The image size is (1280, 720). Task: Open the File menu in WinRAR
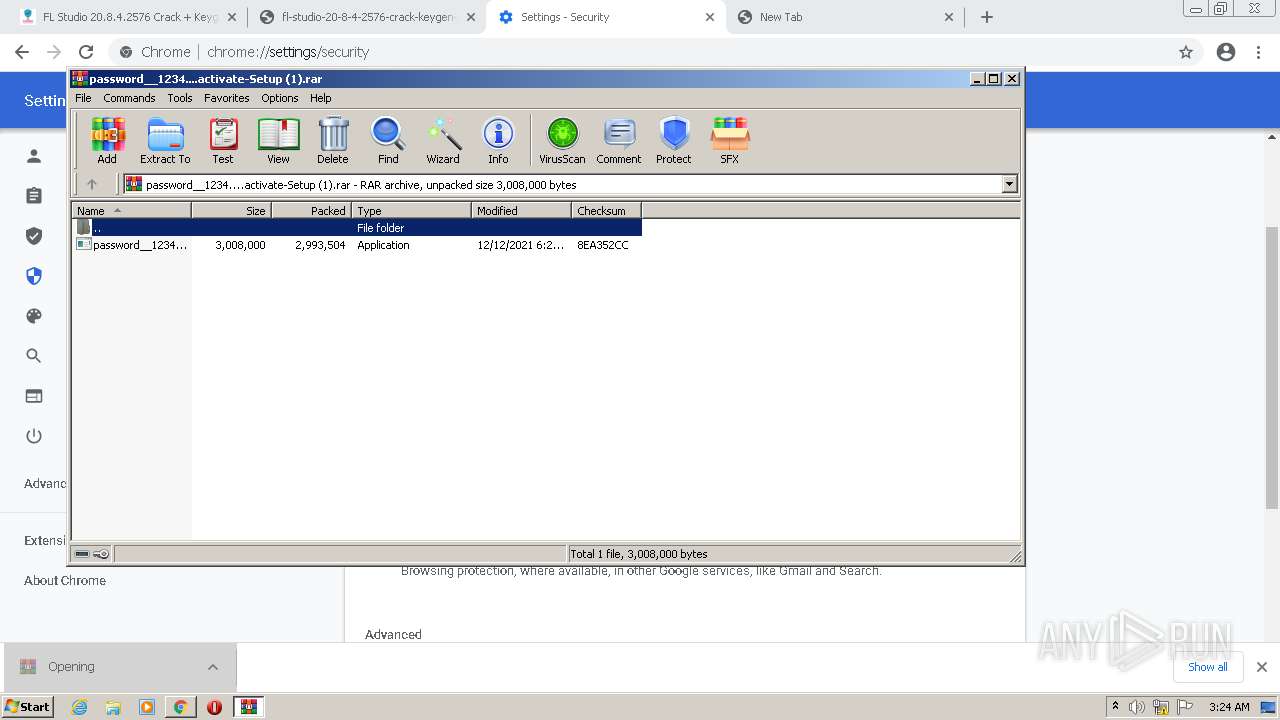[x=83, y=98]
